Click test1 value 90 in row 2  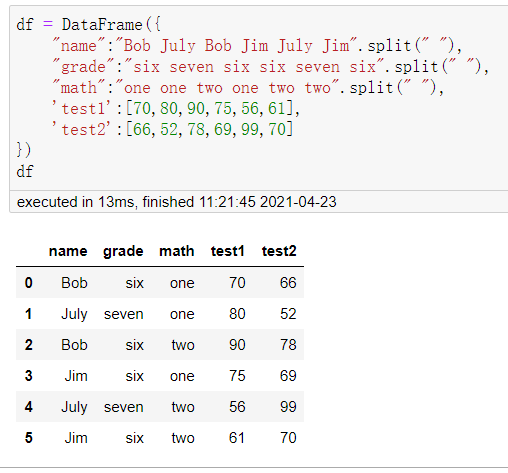click(x=237, y=345)
